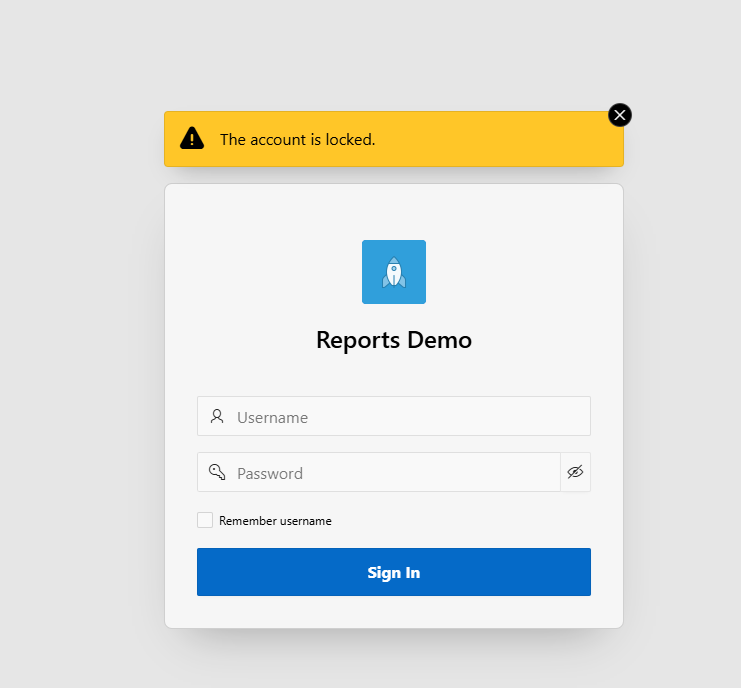The height and width of the screenshot is (688, 746).
Task: Click the warning triangle icon
Action: 192,139
